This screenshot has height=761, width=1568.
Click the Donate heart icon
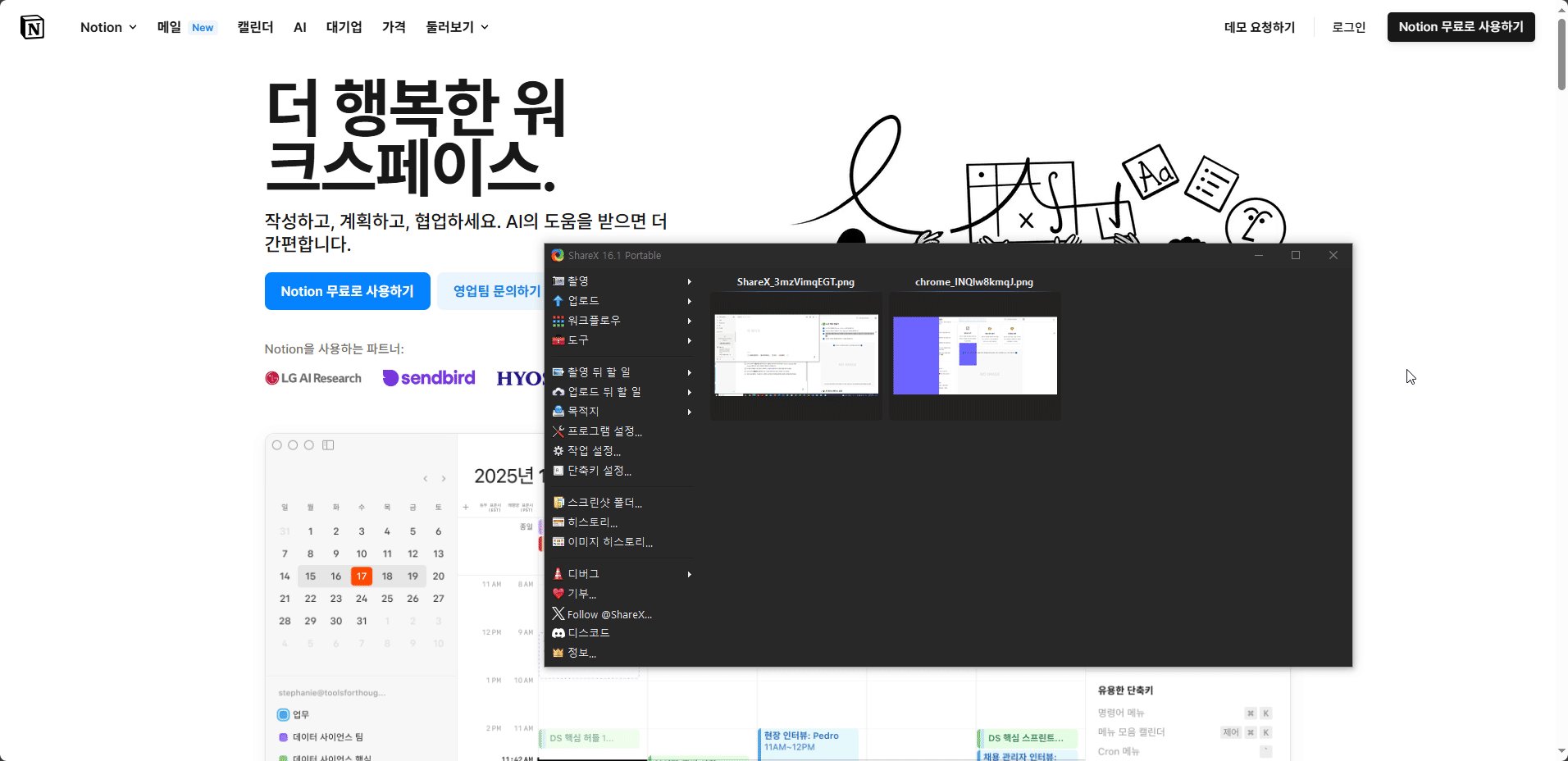tap(558, 594)
